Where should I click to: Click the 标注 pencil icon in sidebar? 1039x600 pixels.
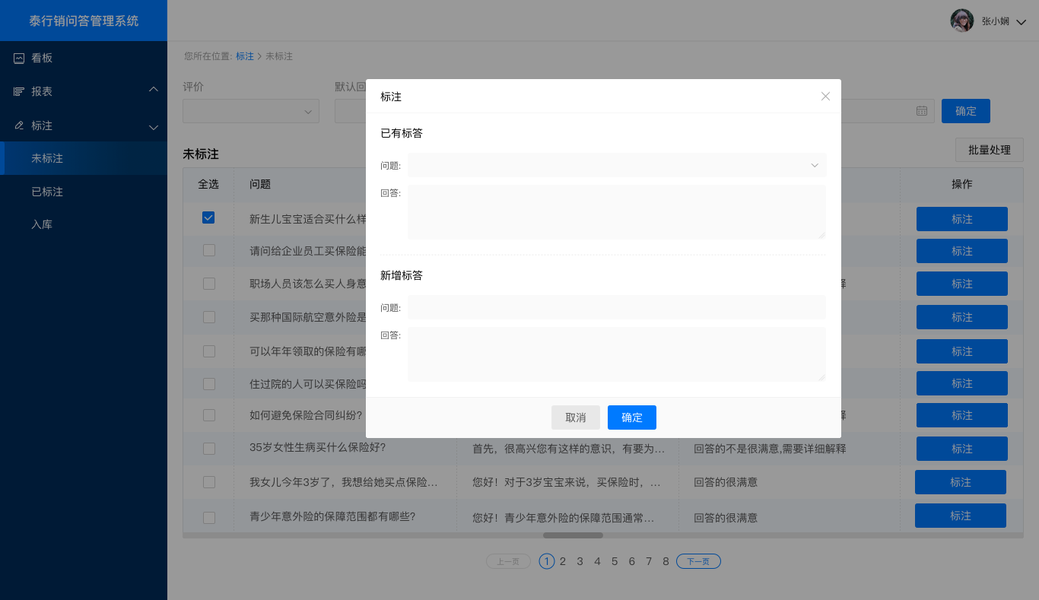tap(19, 125)
